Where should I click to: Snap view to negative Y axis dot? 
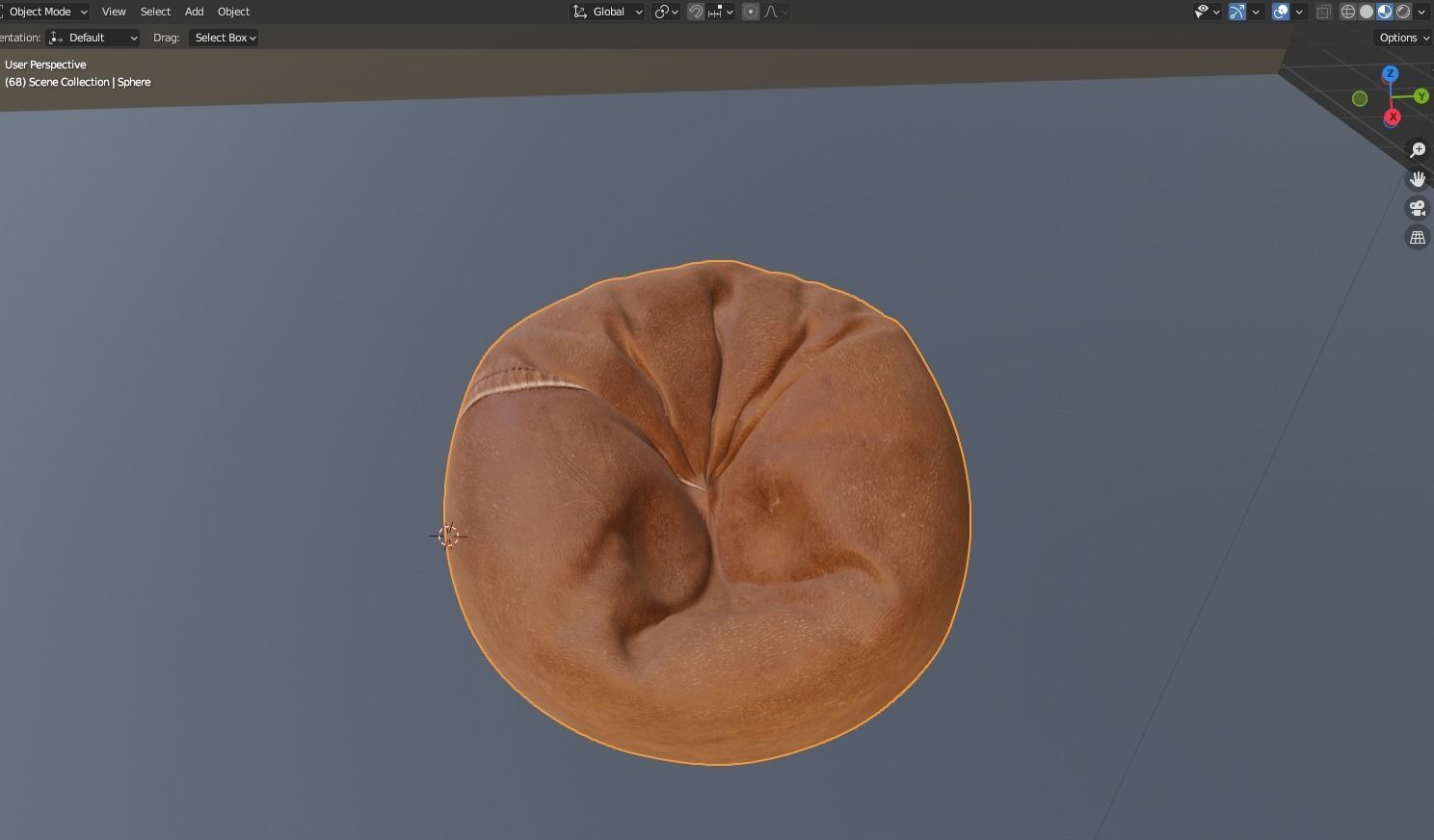point(1360,98)
